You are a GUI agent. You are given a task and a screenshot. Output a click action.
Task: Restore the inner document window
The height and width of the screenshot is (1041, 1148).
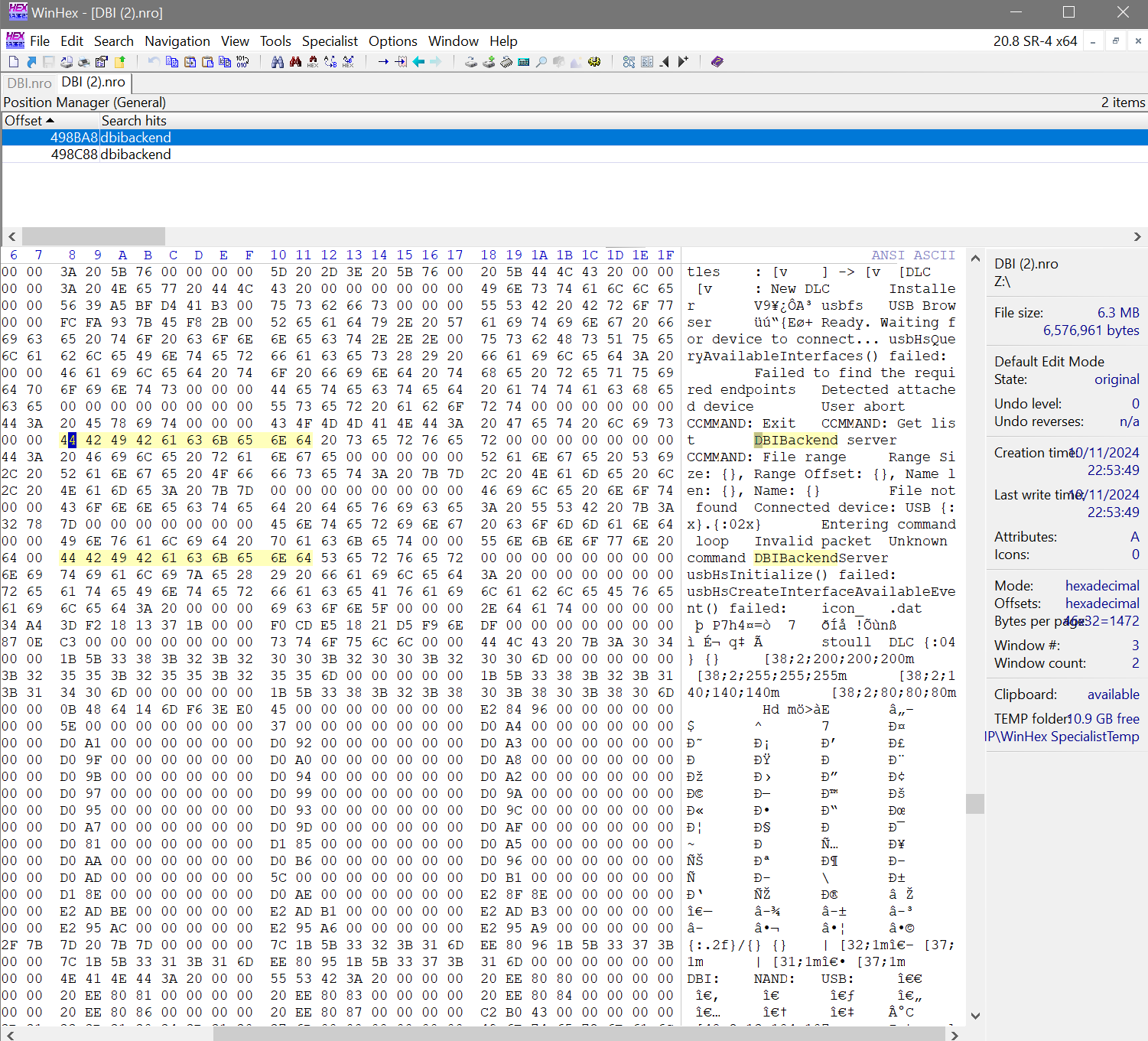[x=1116, y=41]
